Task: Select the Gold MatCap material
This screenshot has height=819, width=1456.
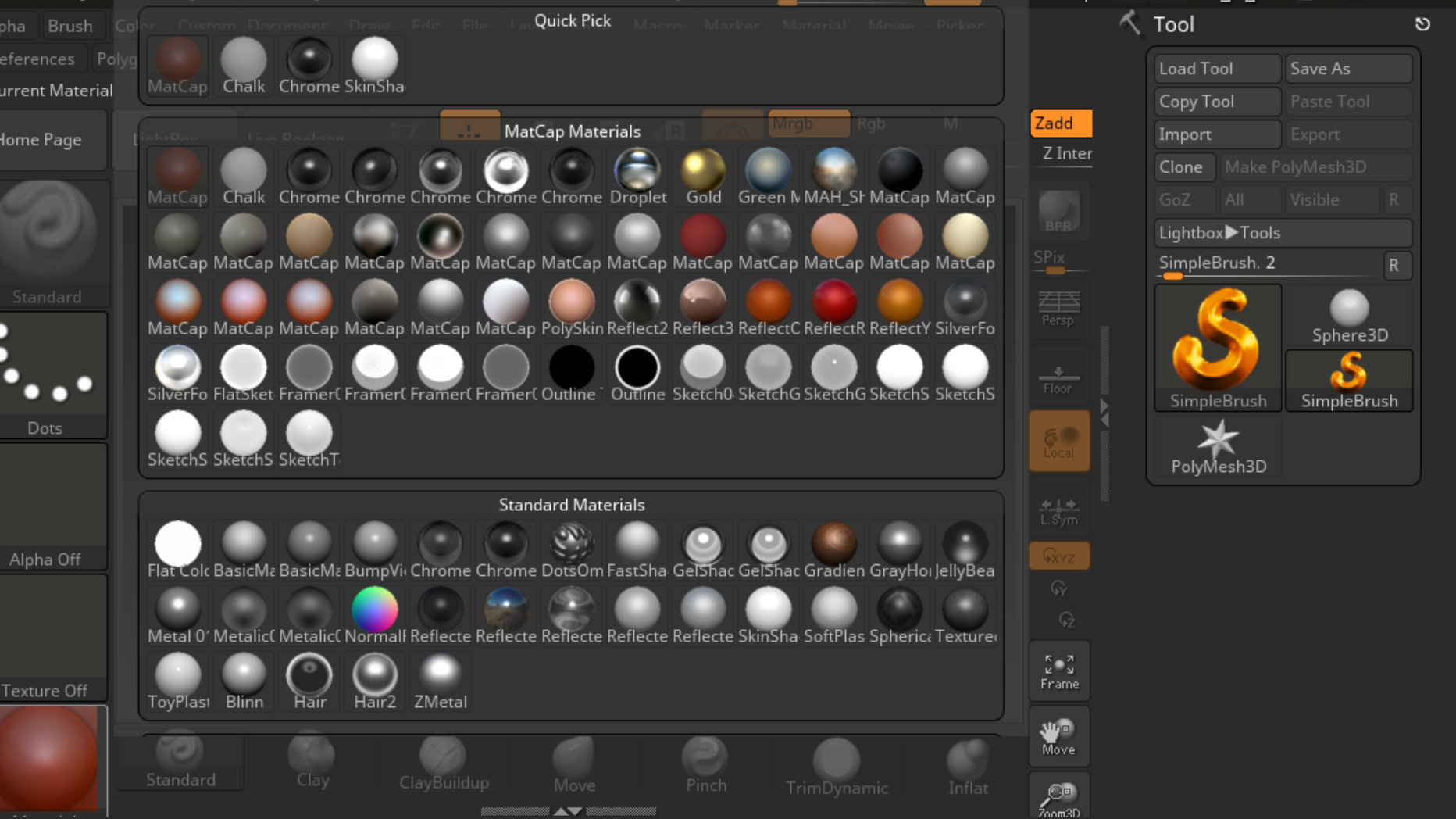Action: tap(703, 177)
